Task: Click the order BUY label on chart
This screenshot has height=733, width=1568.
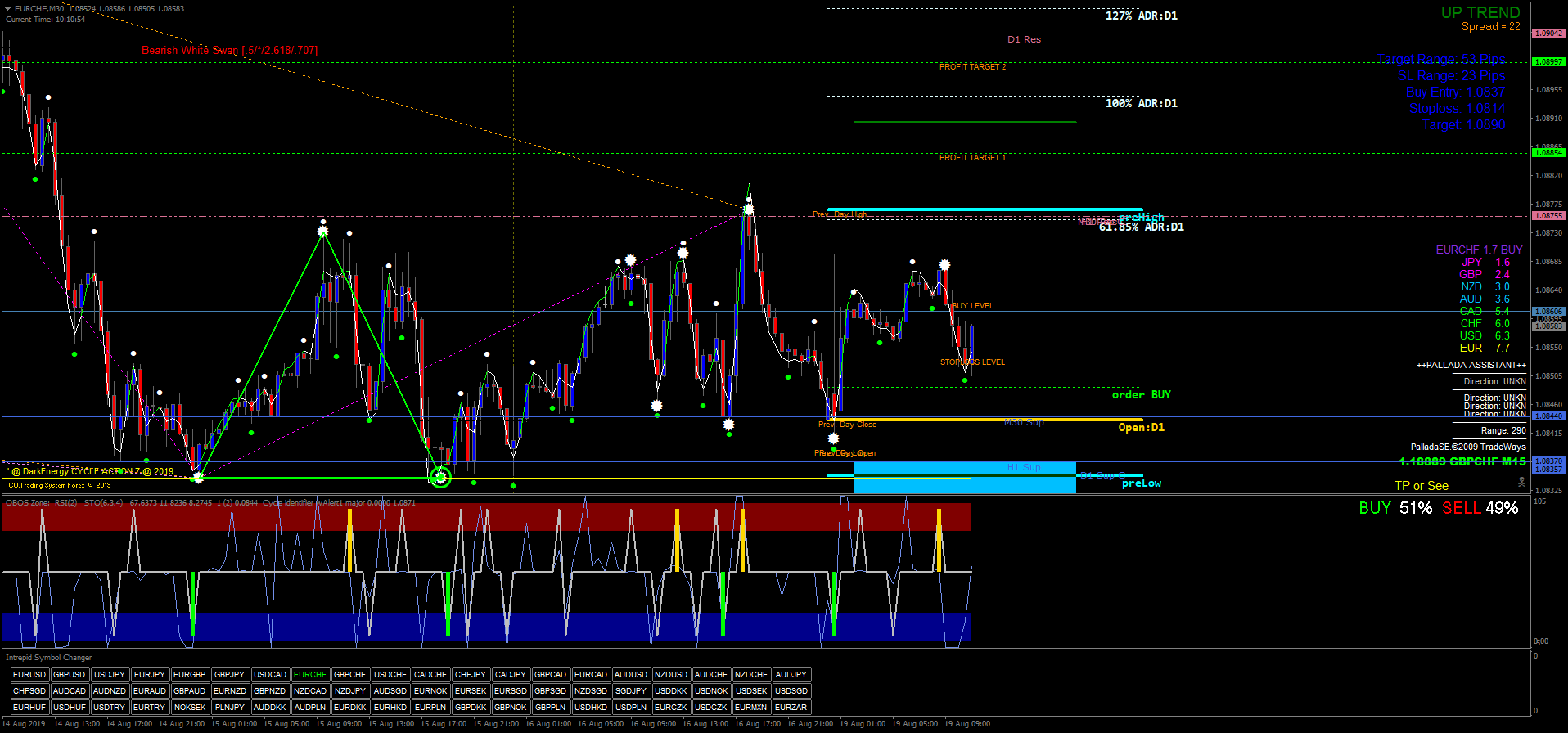Action: (x=1141, y=395)
